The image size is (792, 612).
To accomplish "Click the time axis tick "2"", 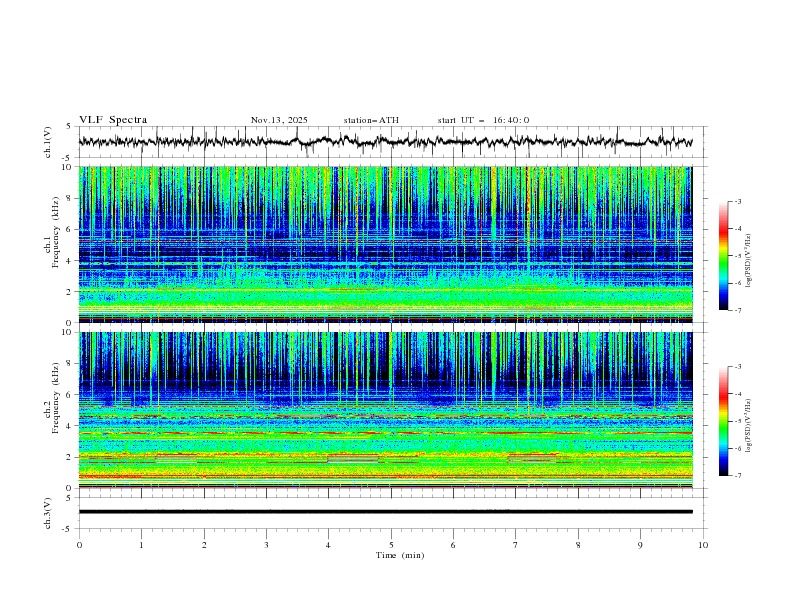I will pos(204,545).
